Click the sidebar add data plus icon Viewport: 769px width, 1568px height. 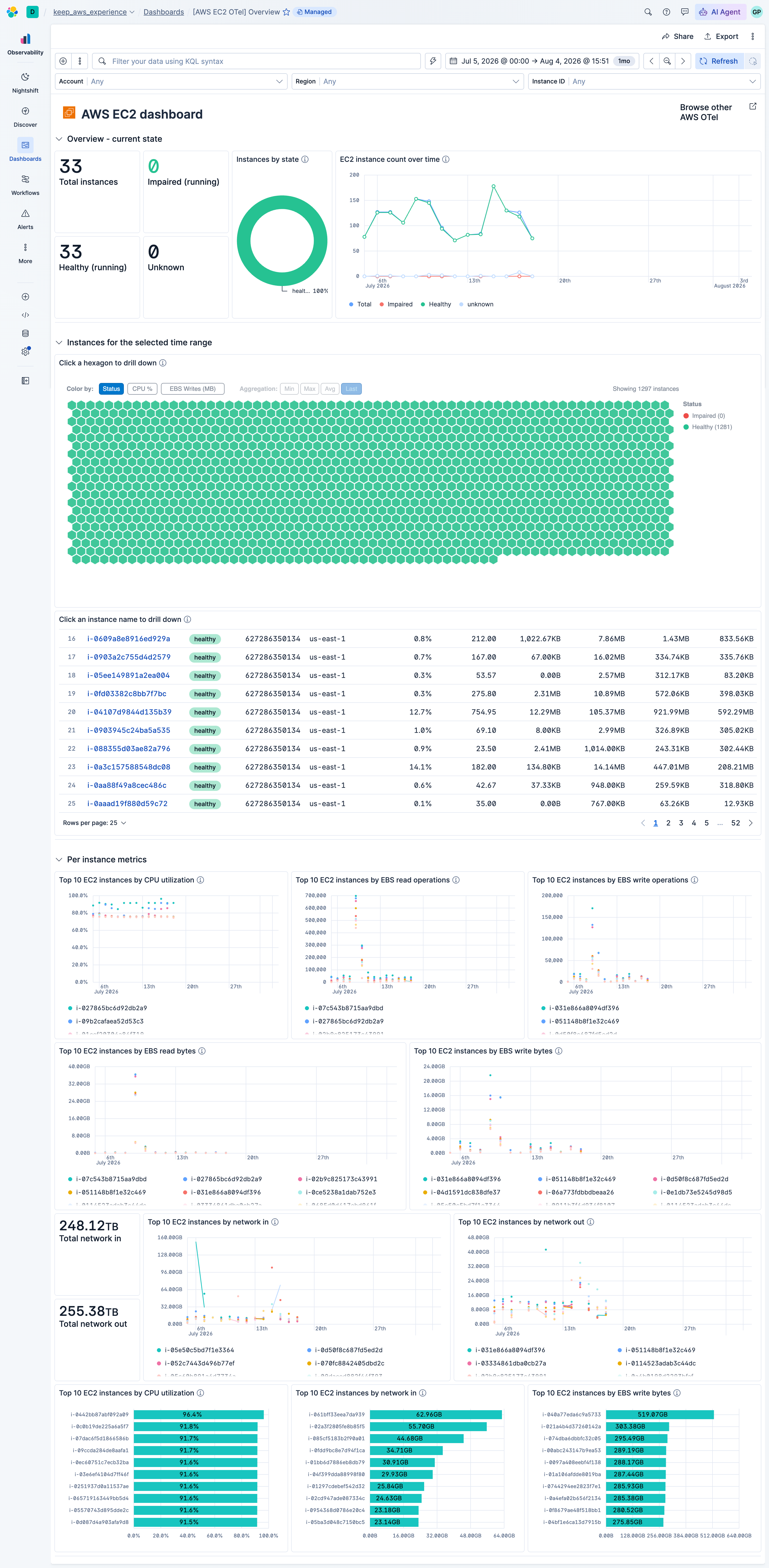coord(25,297)
